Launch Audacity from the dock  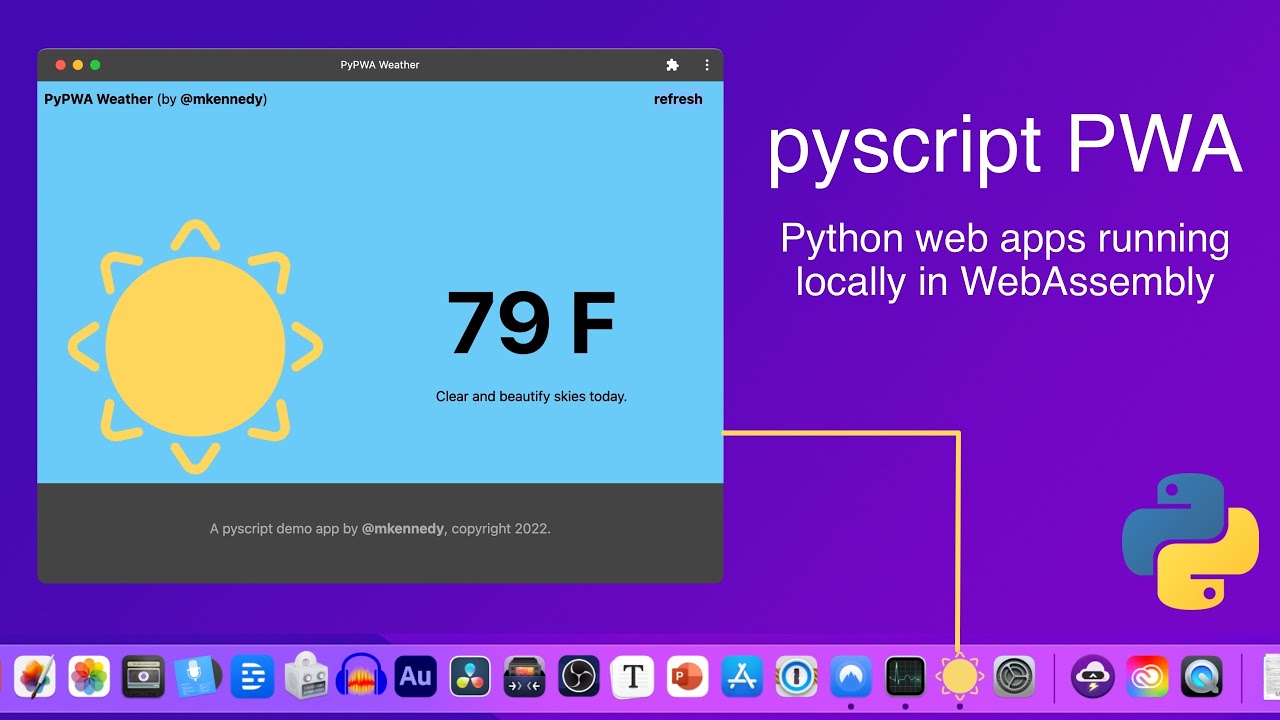(361, 677)
